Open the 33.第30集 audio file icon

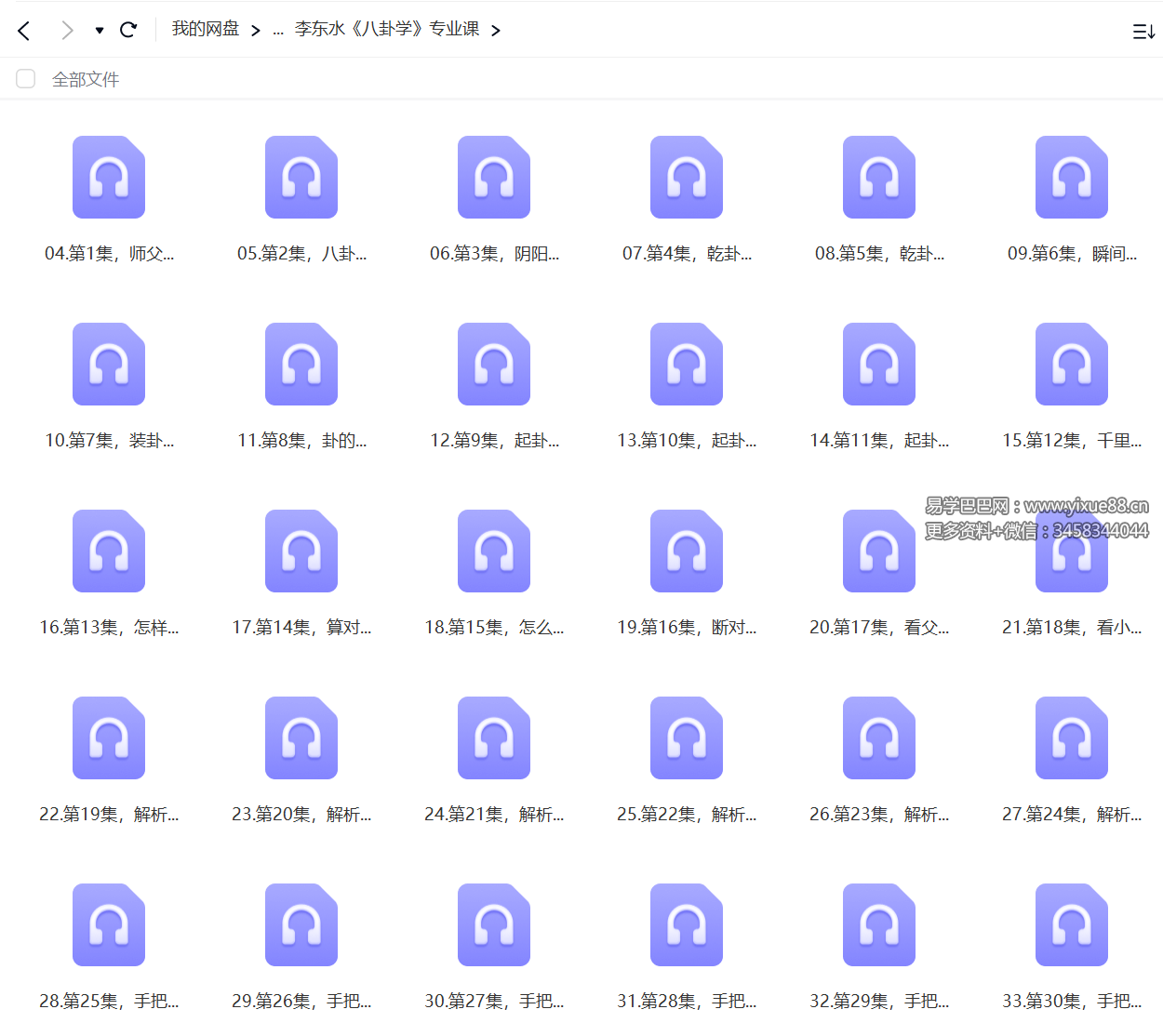click(1072, 925)
